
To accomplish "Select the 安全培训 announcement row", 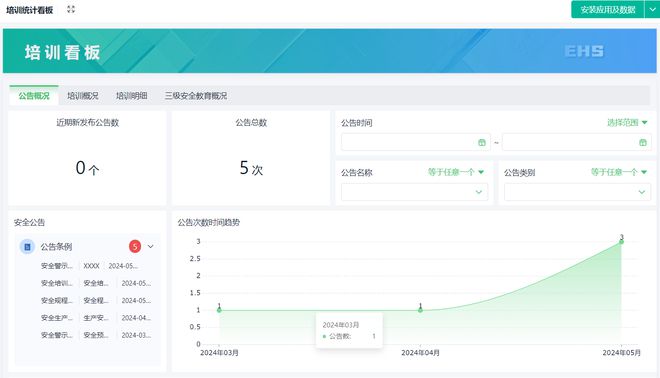I will [x=96, y=283].
